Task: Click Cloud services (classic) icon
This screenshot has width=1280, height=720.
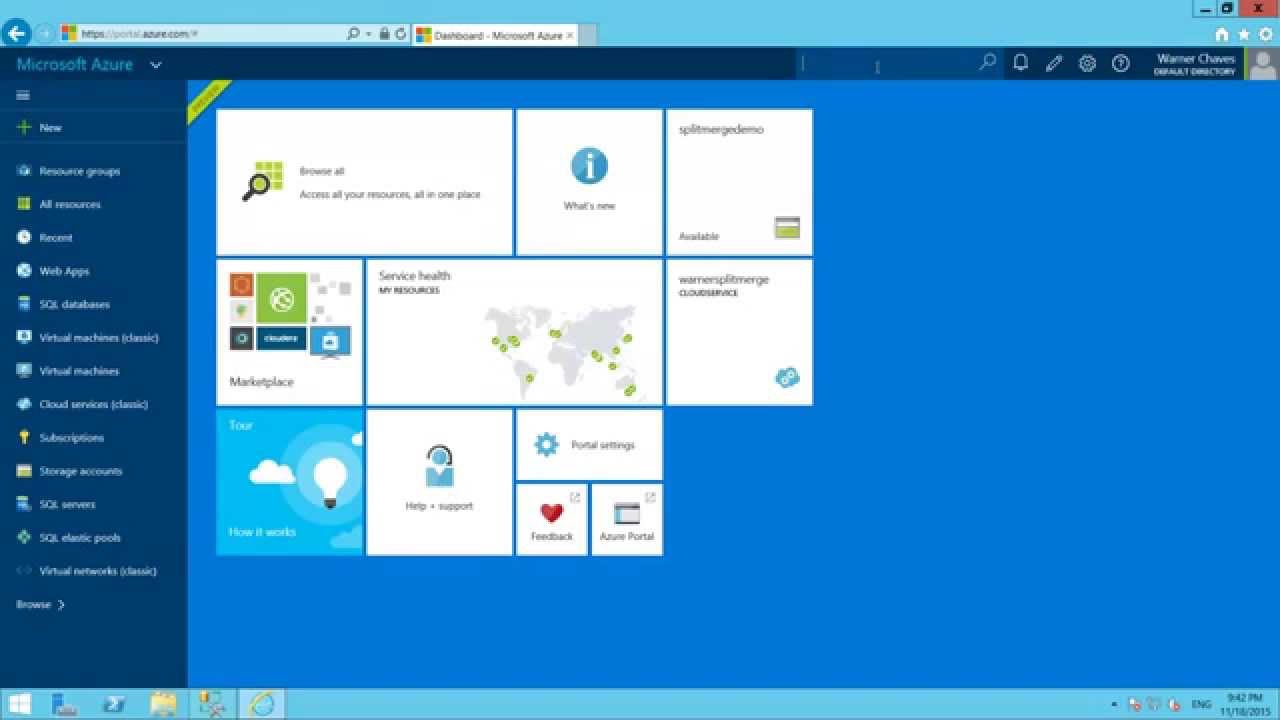Action: click(23, 404)
